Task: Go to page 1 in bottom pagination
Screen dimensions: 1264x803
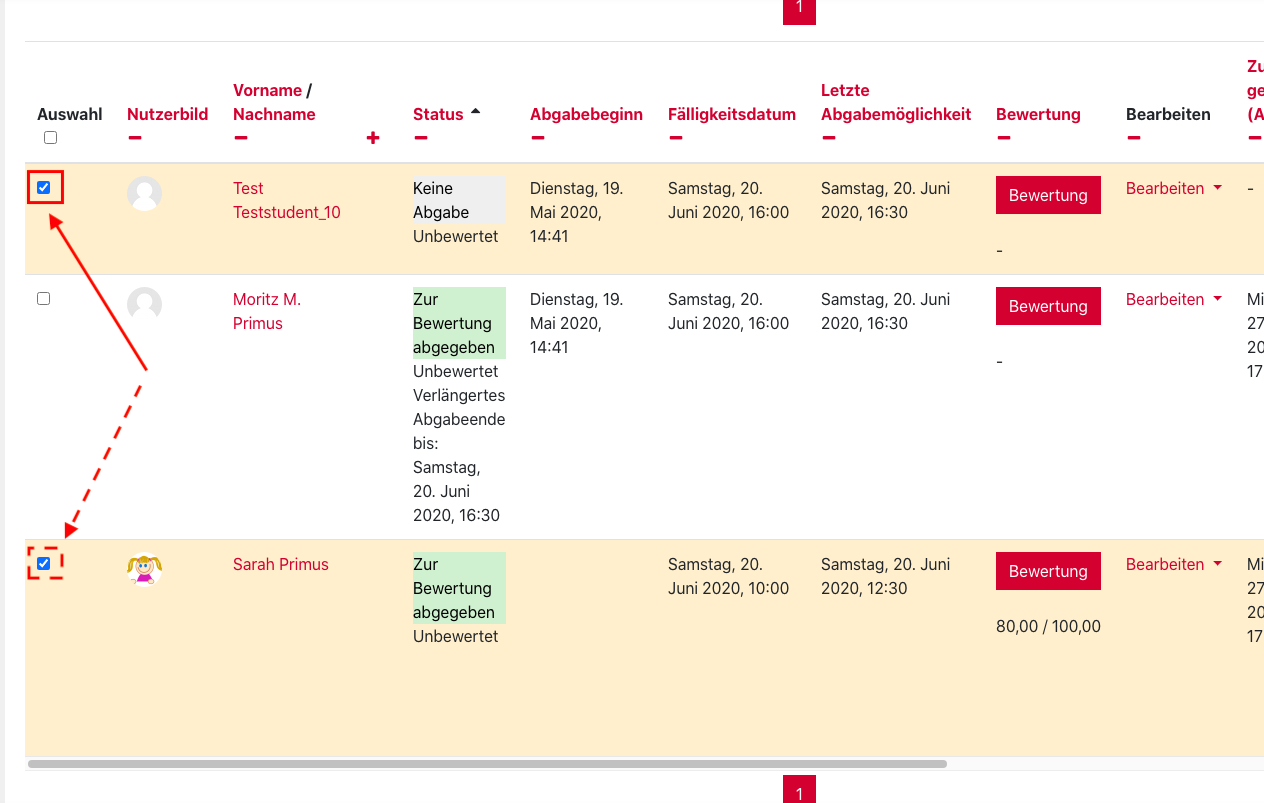Action: click(799, 792)
